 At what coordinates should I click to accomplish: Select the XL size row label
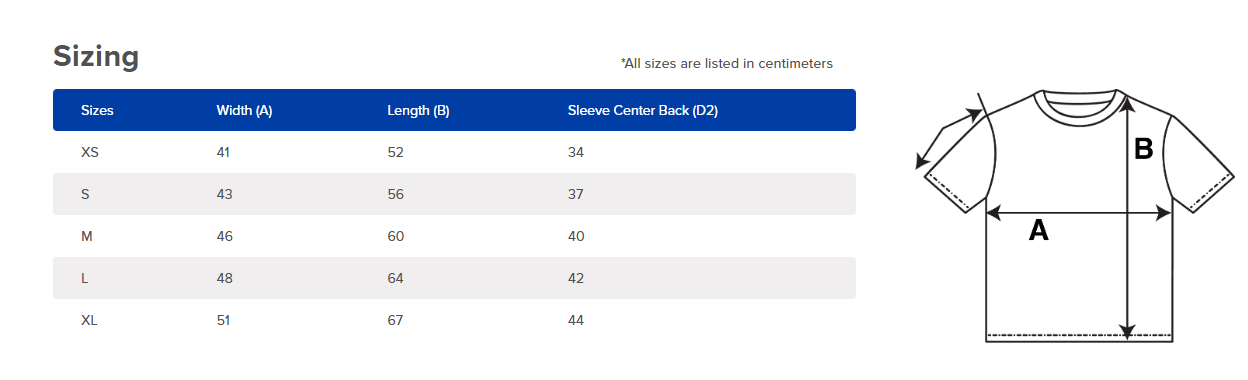pyautogui.click(x=89, y=320)
